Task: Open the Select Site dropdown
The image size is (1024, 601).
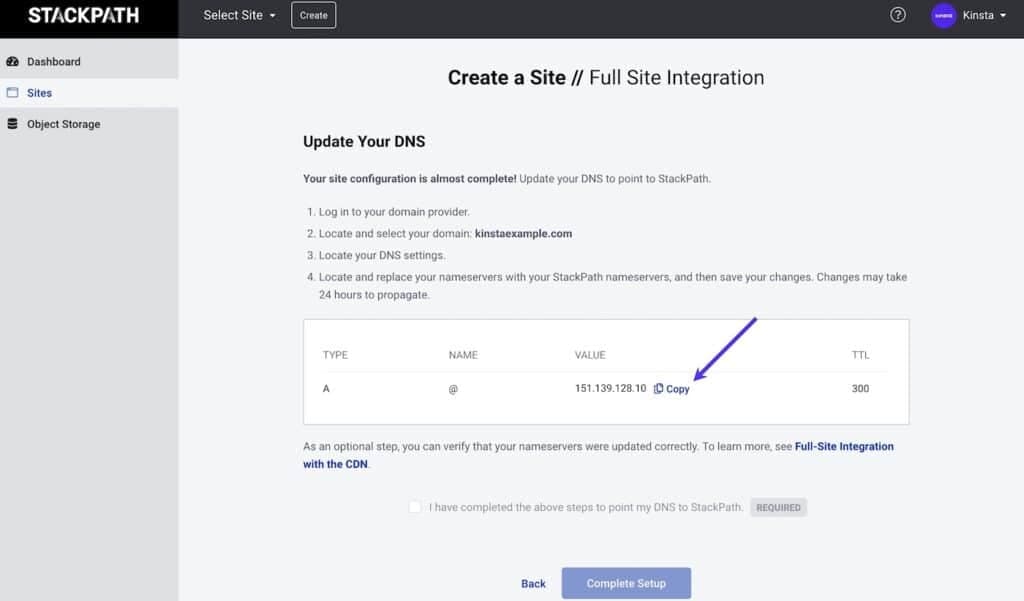Action: [239, 16]
